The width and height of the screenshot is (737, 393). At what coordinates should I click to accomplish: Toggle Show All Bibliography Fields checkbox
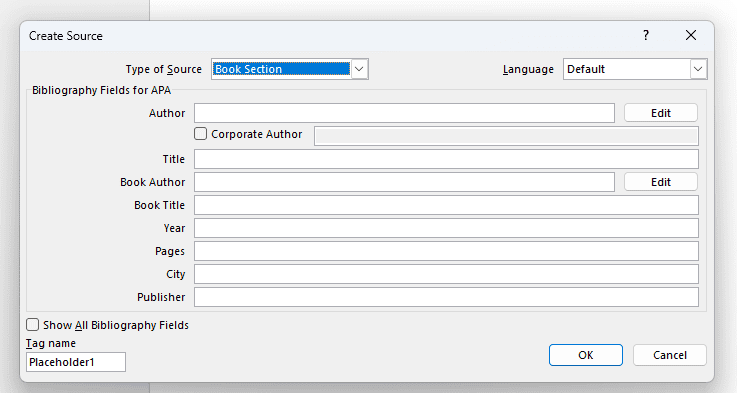[x=32, y=325]
